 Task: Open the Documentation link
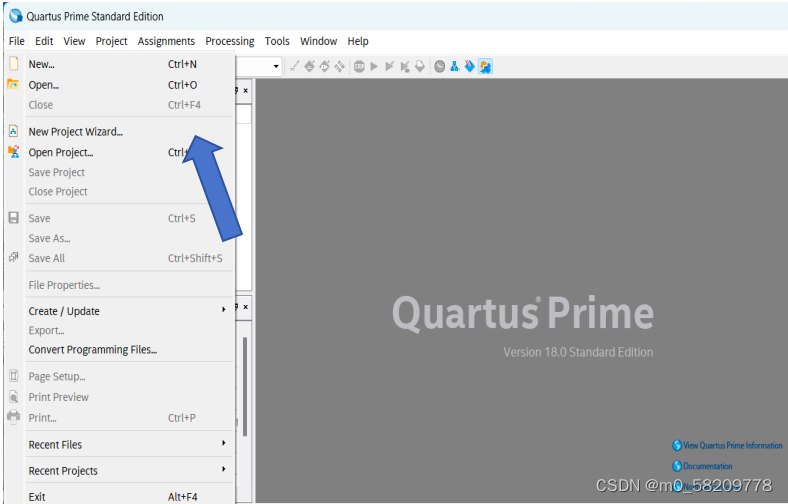click(703, 466)
